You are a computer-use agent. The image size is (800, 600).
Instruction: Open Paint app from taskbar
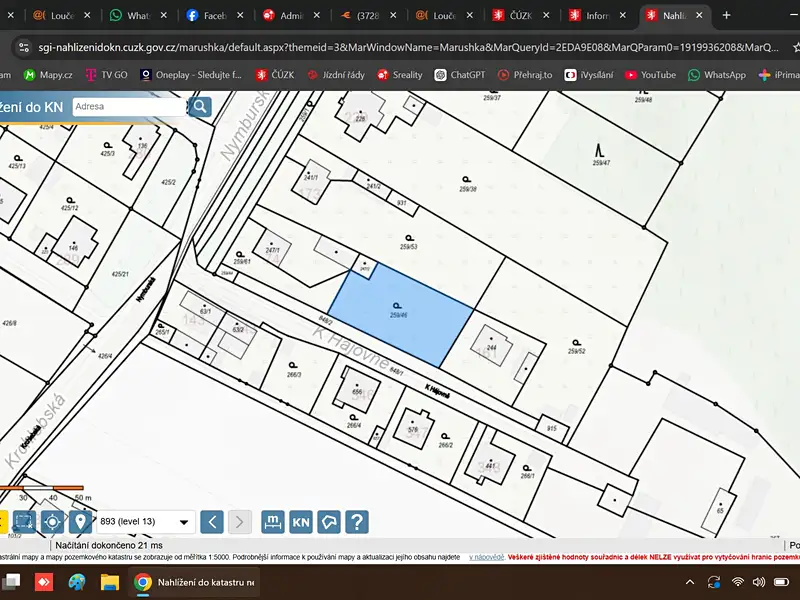coord(77,582)
